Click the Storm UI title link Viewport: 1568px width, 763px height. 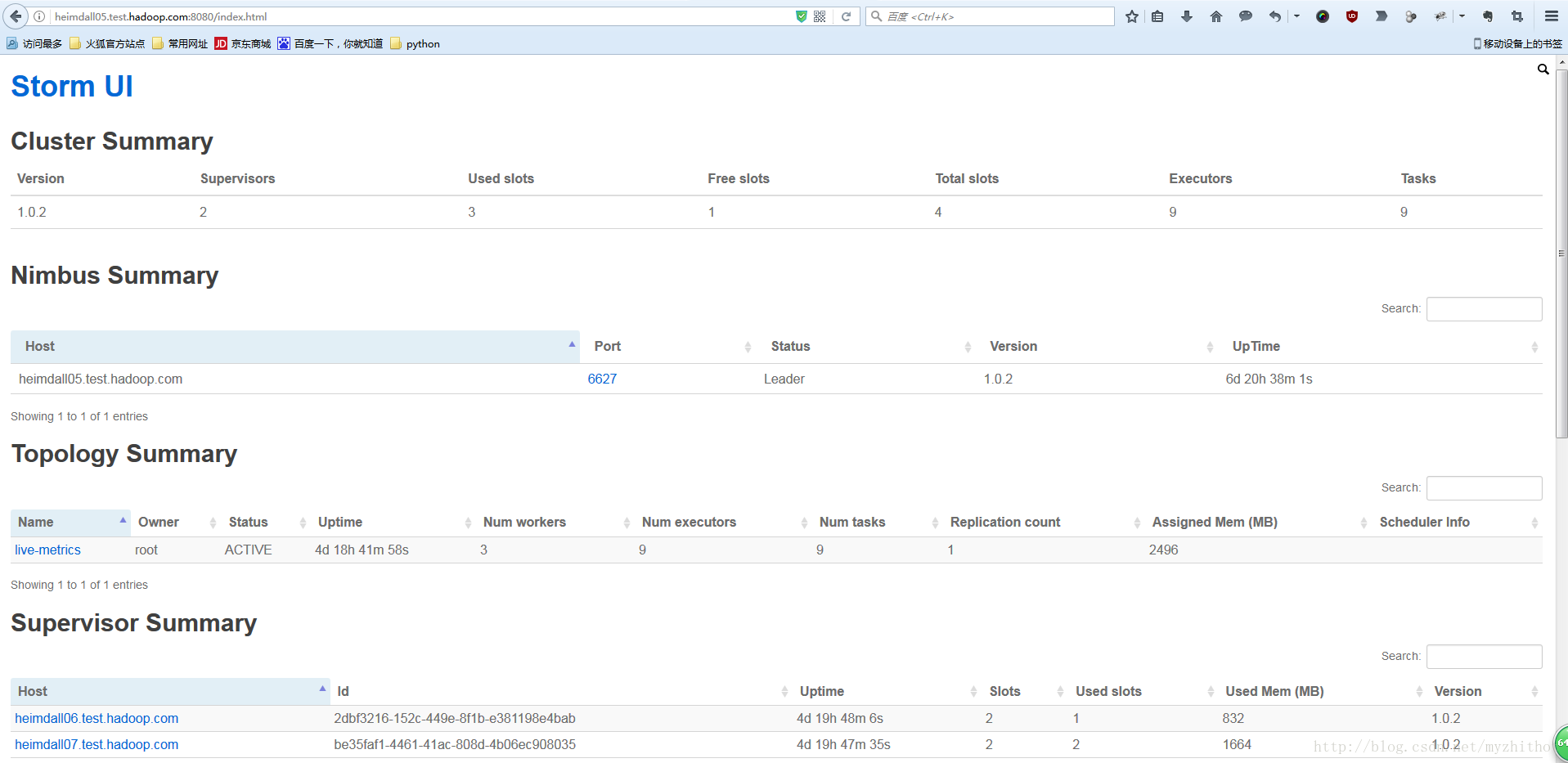[x=72, y=87]
